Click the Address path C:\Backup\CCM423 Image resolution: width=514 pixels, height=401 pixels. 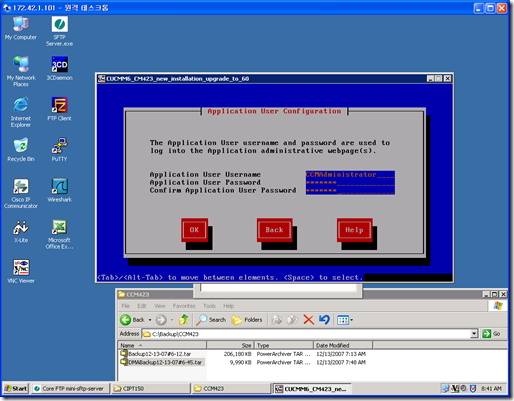click(x=175, y=334)
